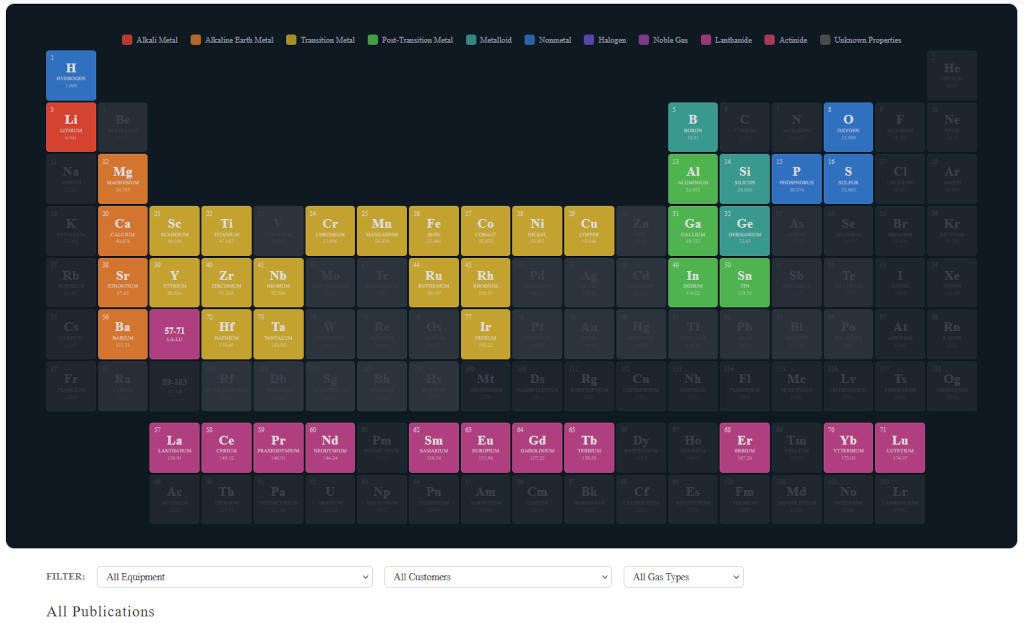The height and width of the screenshot is (623, 1024).
Task: Open the Iron (Fe) element tile
Action: 433,231
